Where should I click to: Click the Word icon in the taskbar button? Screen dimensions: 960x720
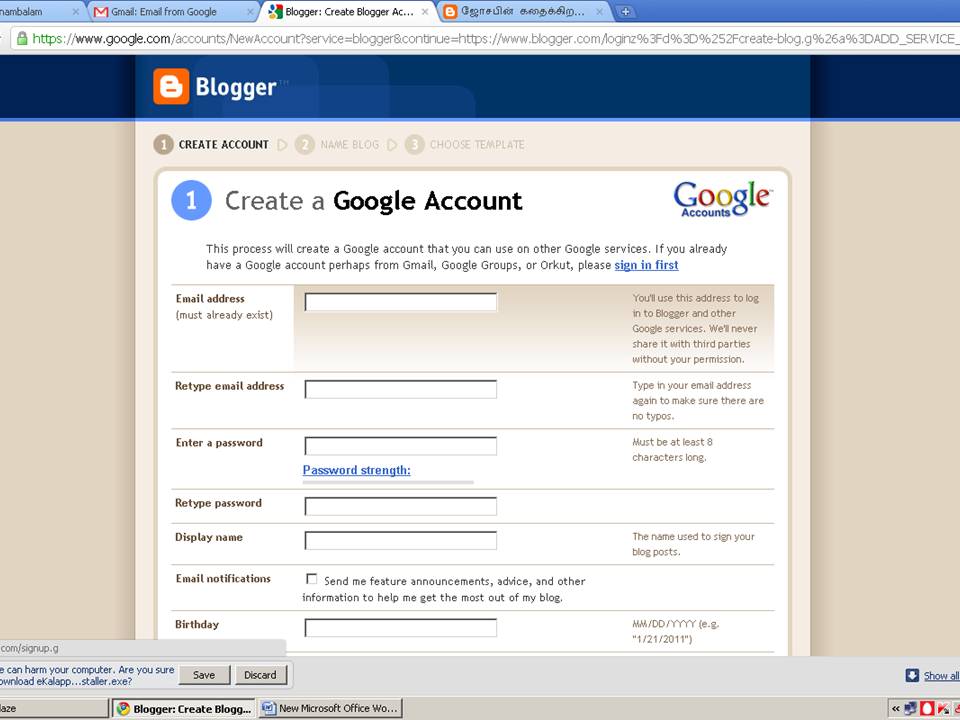pos(268,708)
